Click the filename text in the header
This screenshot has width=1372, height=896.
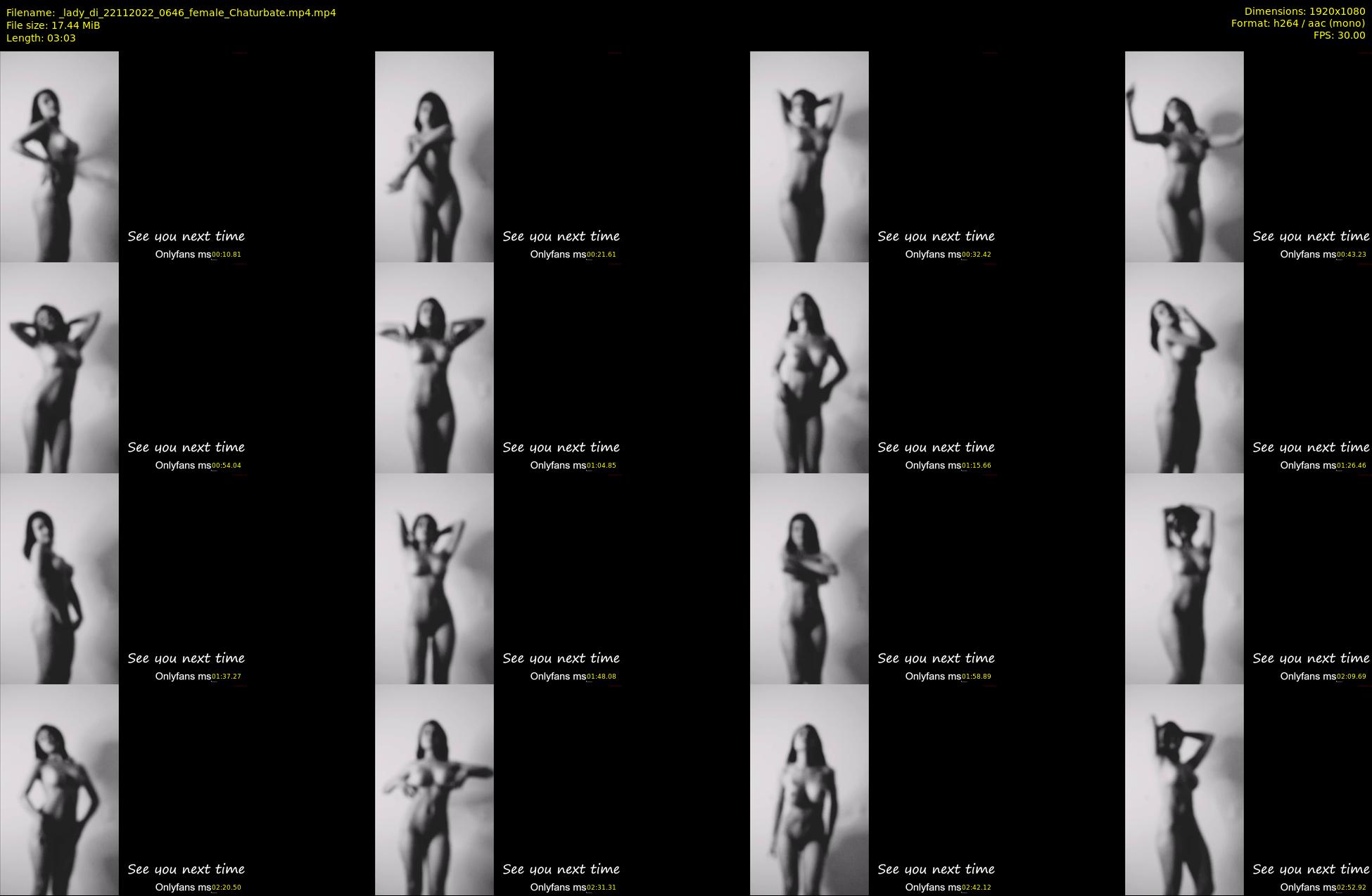171,13
